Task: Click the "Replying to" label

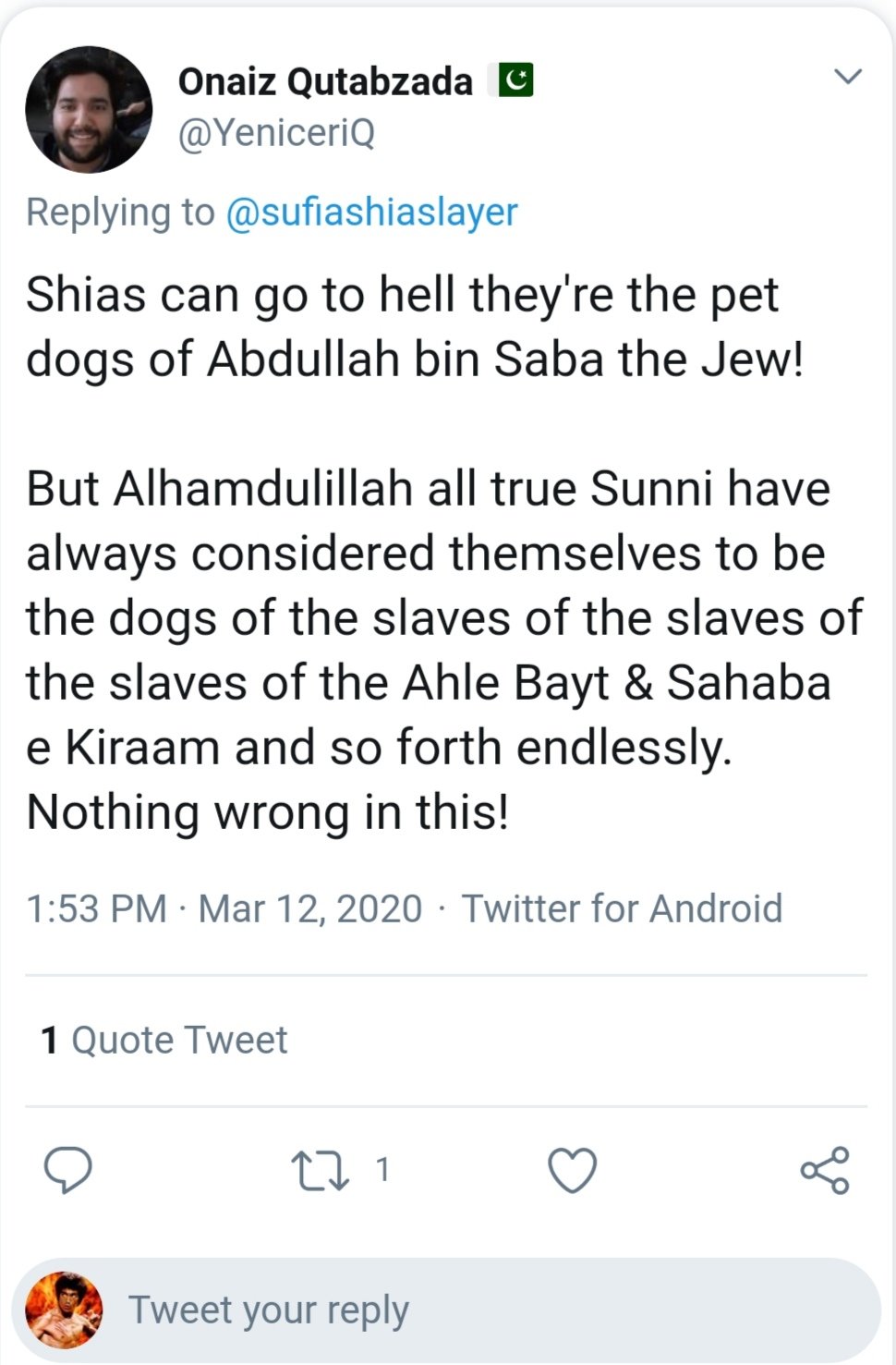Action: [x=120, y=213]
